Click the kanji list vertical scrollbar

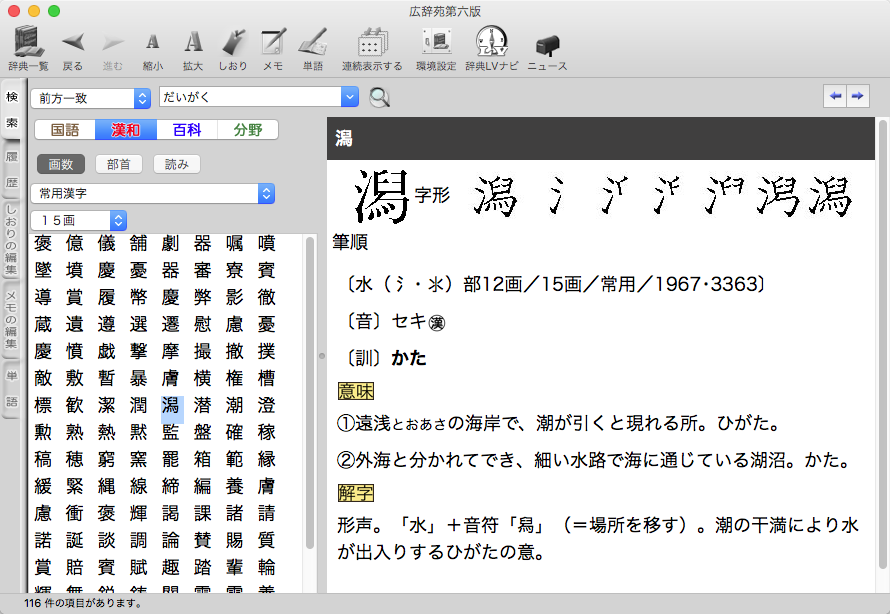point(310,393)
